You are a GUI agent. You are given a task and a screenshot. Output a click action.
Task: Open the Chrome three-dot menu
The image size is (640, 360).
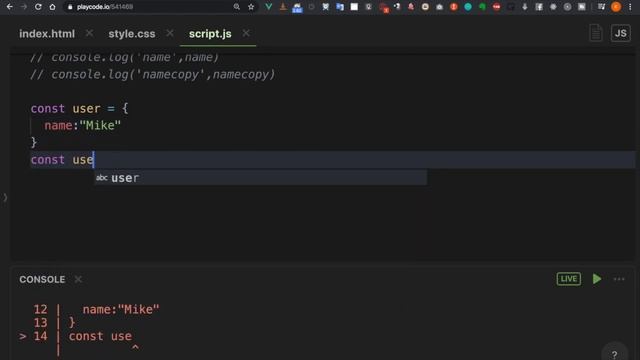[630, 7]
